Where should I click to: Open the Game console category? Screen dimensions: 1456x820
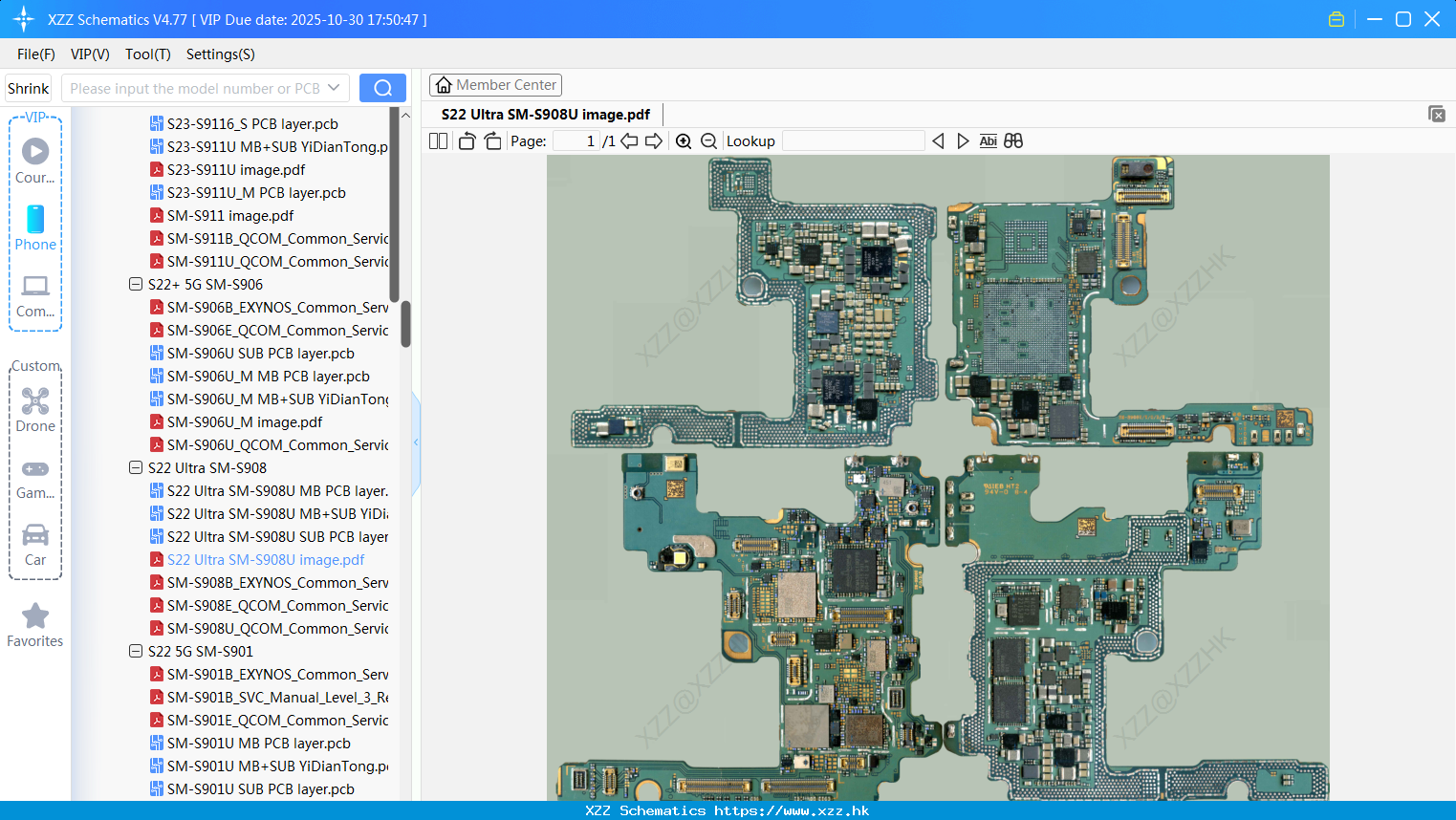click(35, 478)
